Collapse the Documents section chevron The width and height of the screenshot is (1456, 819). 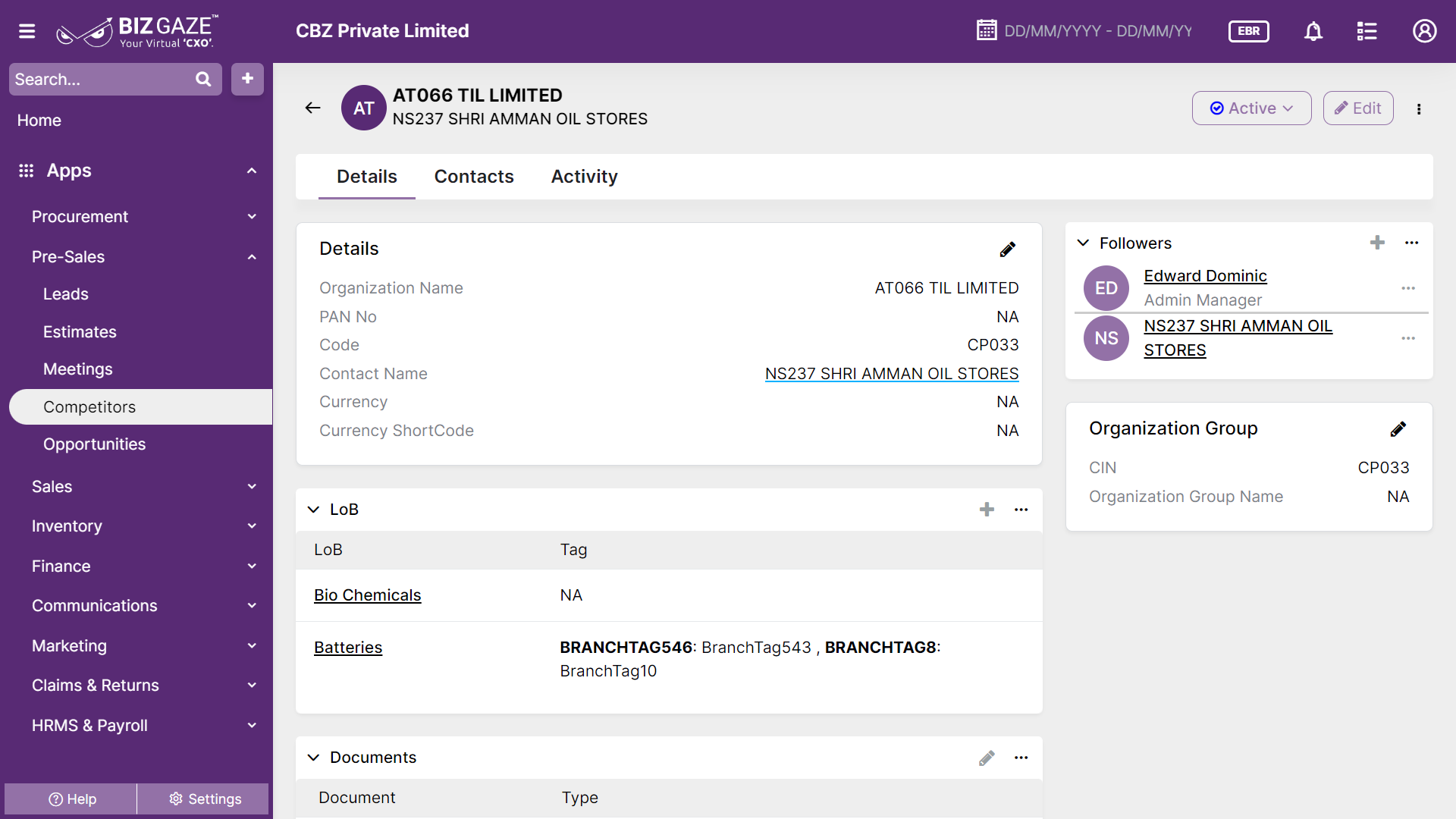coord(313,758)
